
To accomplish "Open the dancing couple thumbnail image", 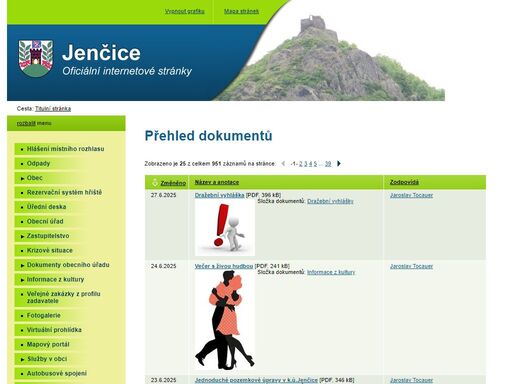I will pos(225,320).
